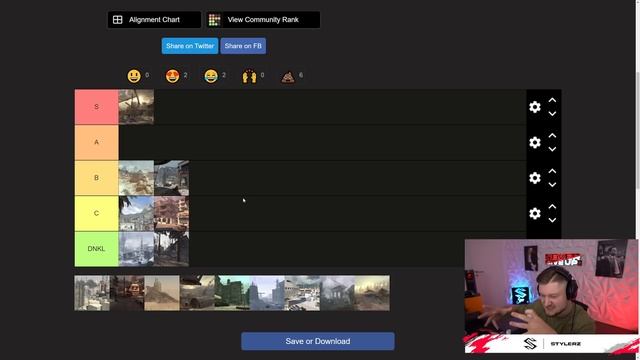Move C tier row up arrow
This screenshot has width=640, height=360.
[552, 207]
